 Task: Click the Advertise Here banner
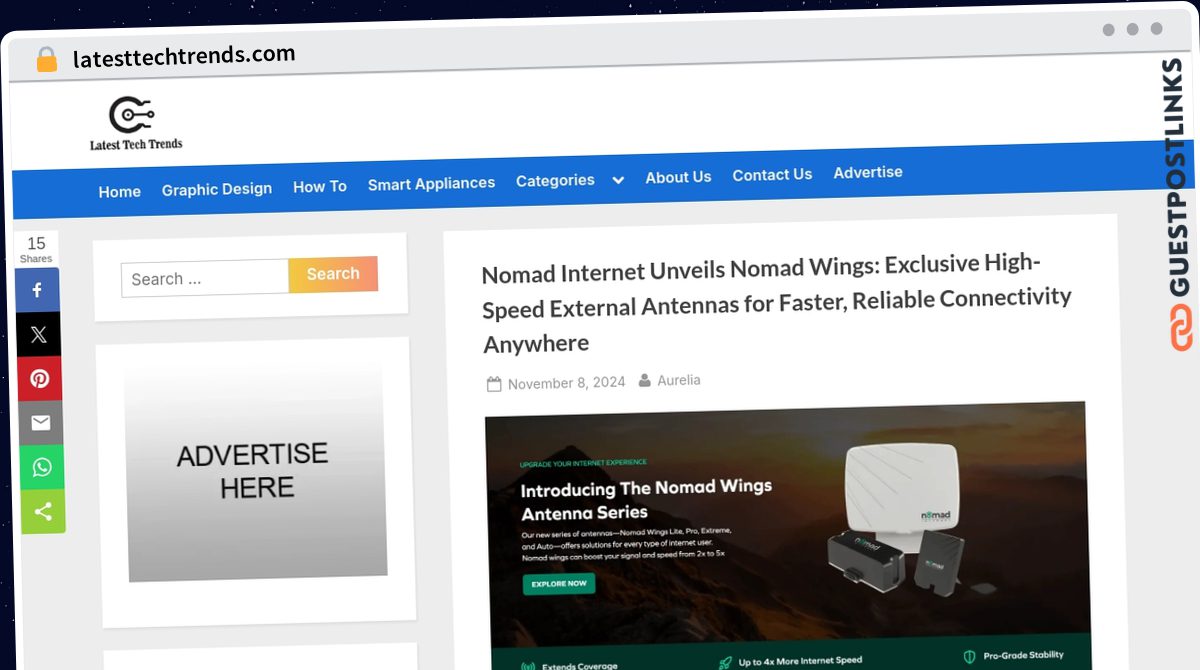[256, 470]
